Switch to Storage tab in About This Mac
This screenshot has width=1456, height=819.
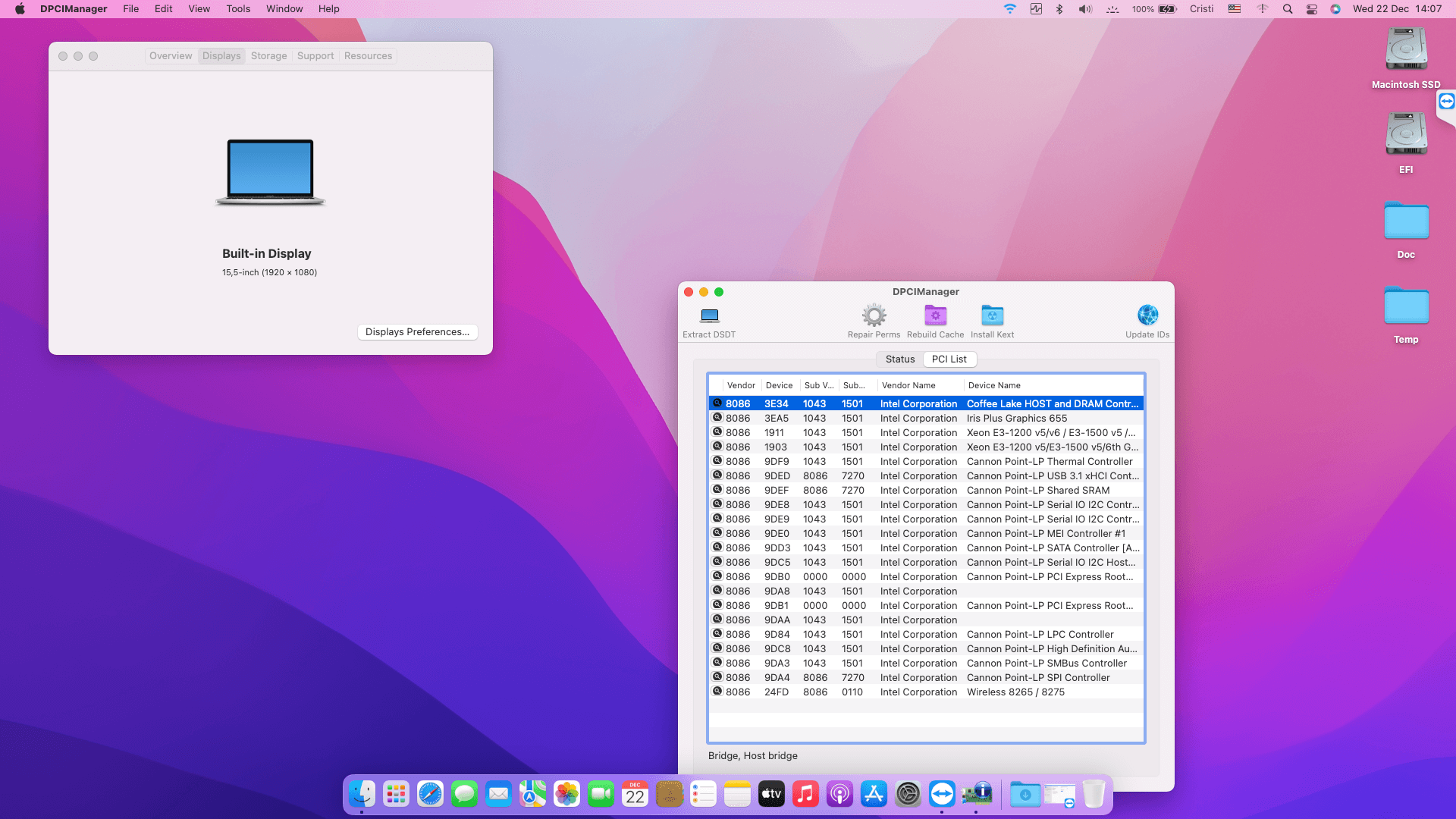[x=268, y=56]
